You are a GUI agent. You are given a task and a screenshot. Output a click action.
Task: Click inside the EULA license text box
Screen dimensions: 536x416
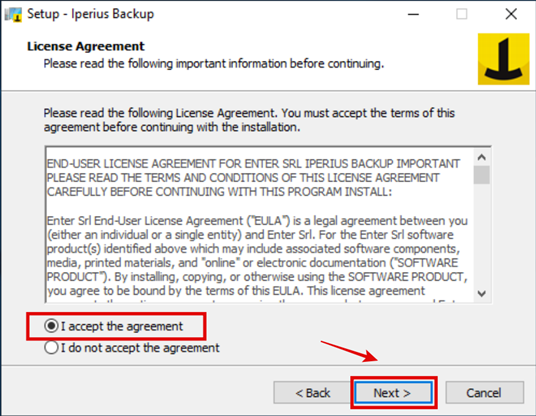coord(260,226)
